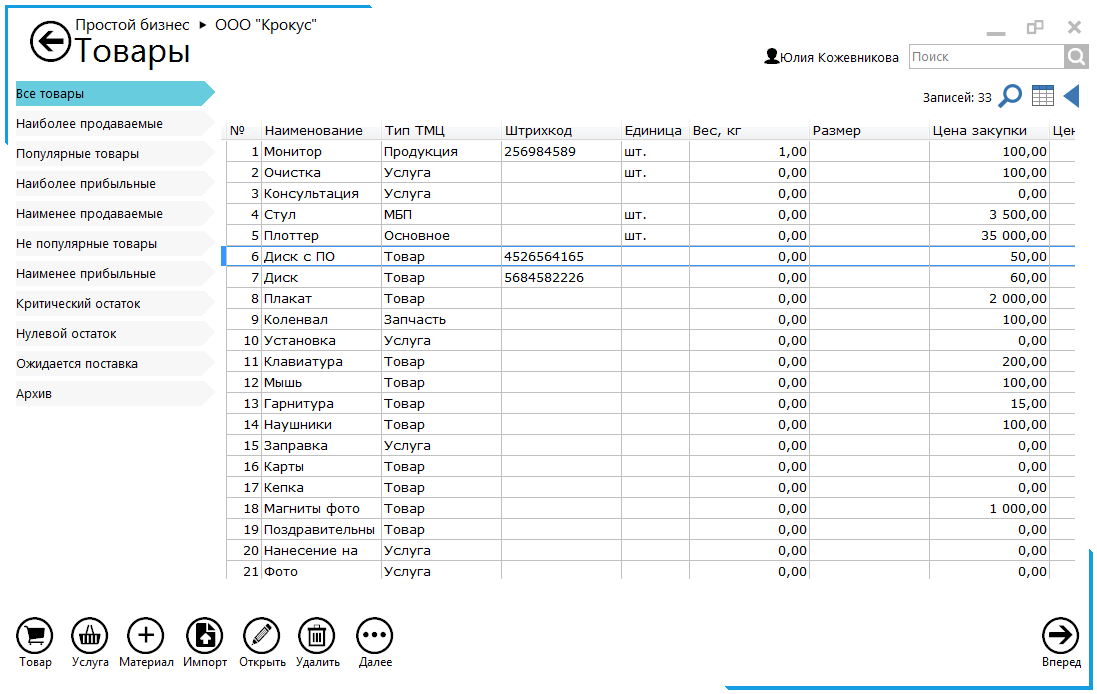Switch to the Архив section
The width and height of the screenshot is (1097, 694).
point(115,394)
